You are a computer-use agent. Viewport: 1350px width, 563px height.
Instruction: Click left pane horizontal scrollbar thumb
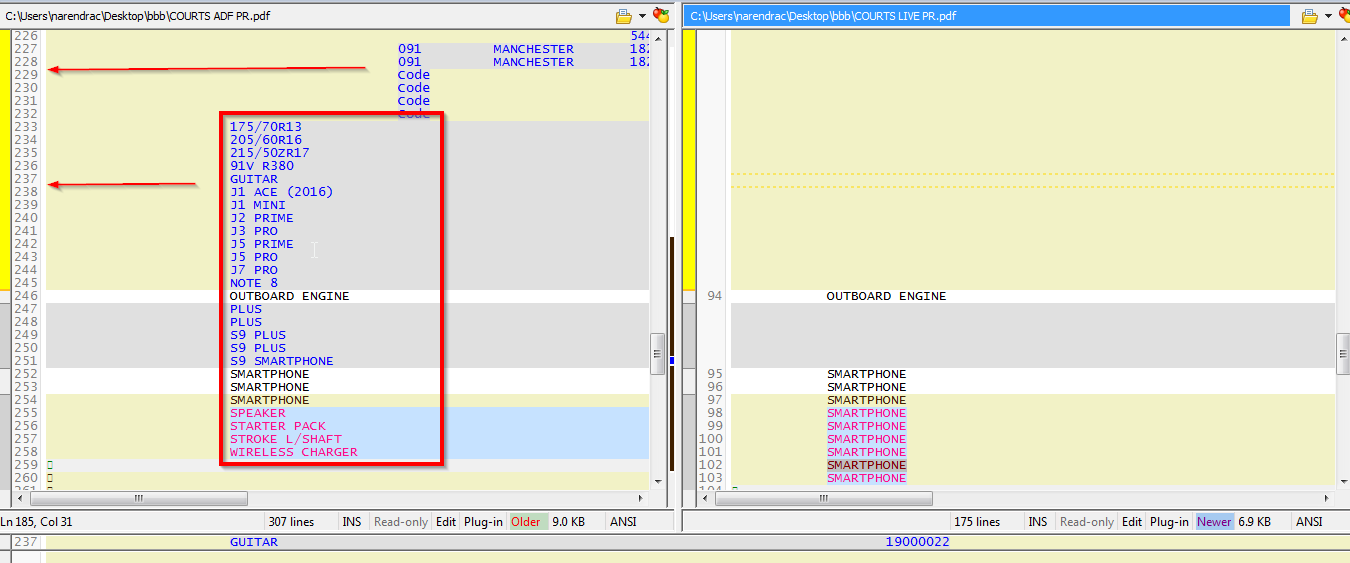[138, 498]
